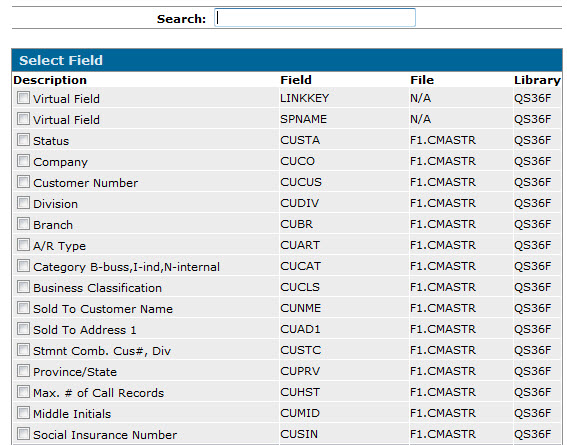Select the Company checkbox
The image size is (567, 445).
tap(24, 161)
